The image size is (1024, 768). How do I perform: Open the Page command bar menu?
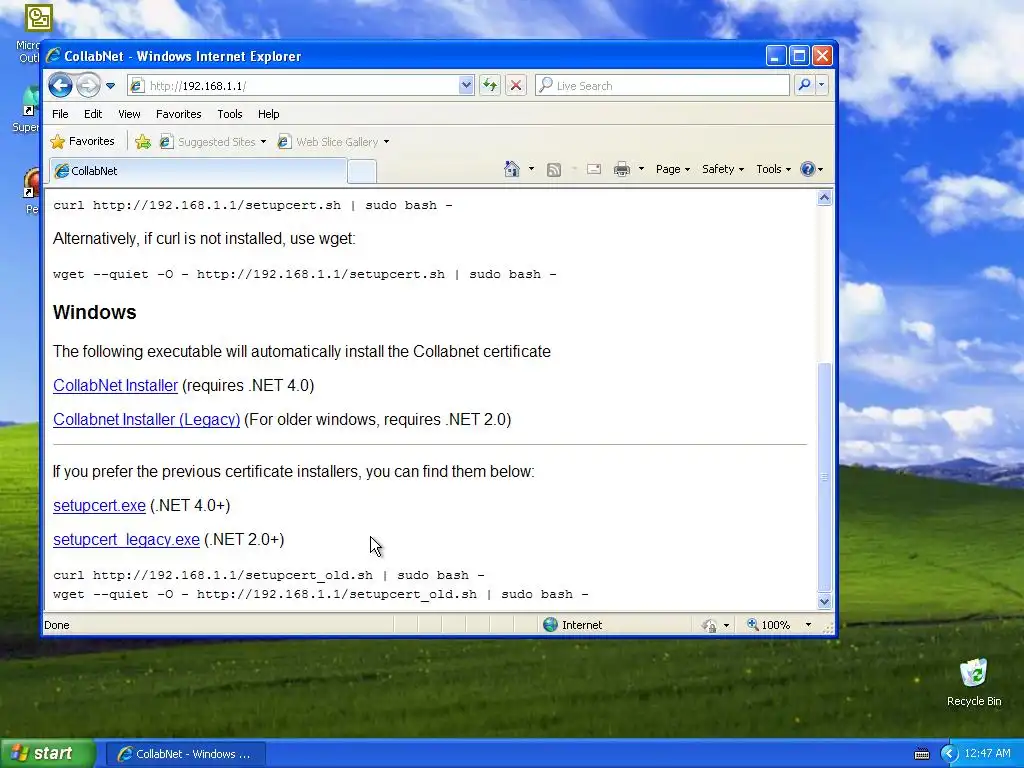[673, 169]
